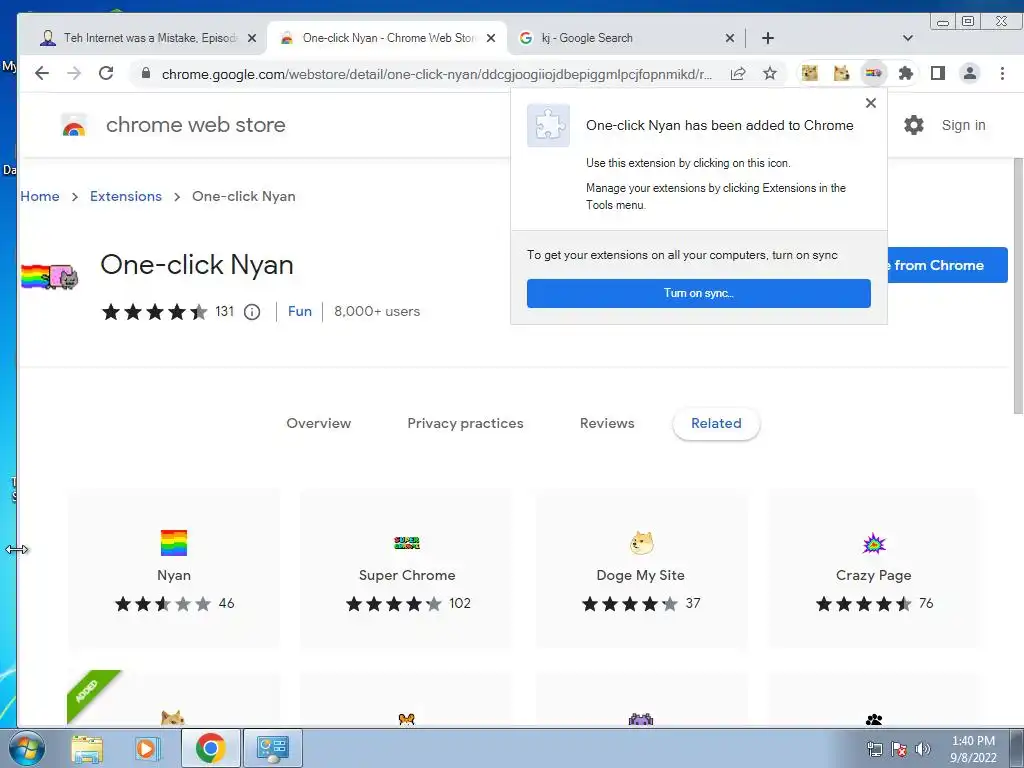Open Windows Media Player from taskbar
Screen dimensions: 1024x768
pyautogui.click(x=146, y=748)
